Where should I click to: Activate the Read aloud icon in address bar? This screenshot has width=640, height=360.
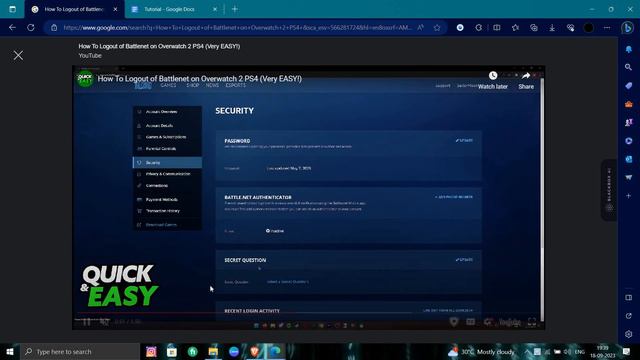pos(420,28)
